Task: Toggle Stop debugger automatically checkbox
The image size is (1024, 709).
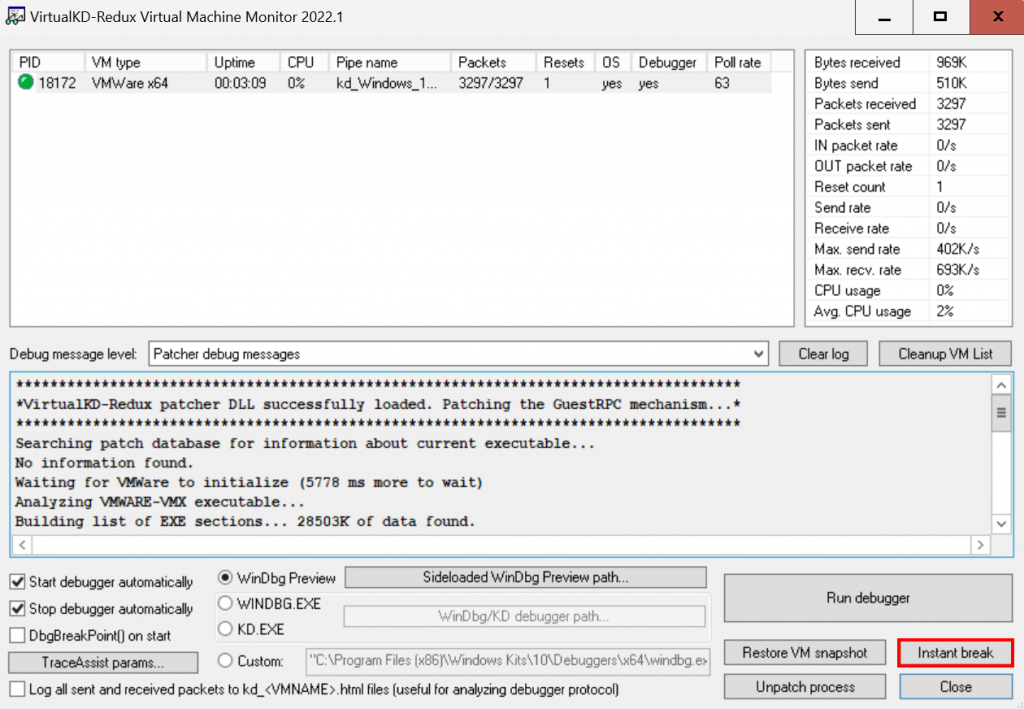Action: [18, 608]
